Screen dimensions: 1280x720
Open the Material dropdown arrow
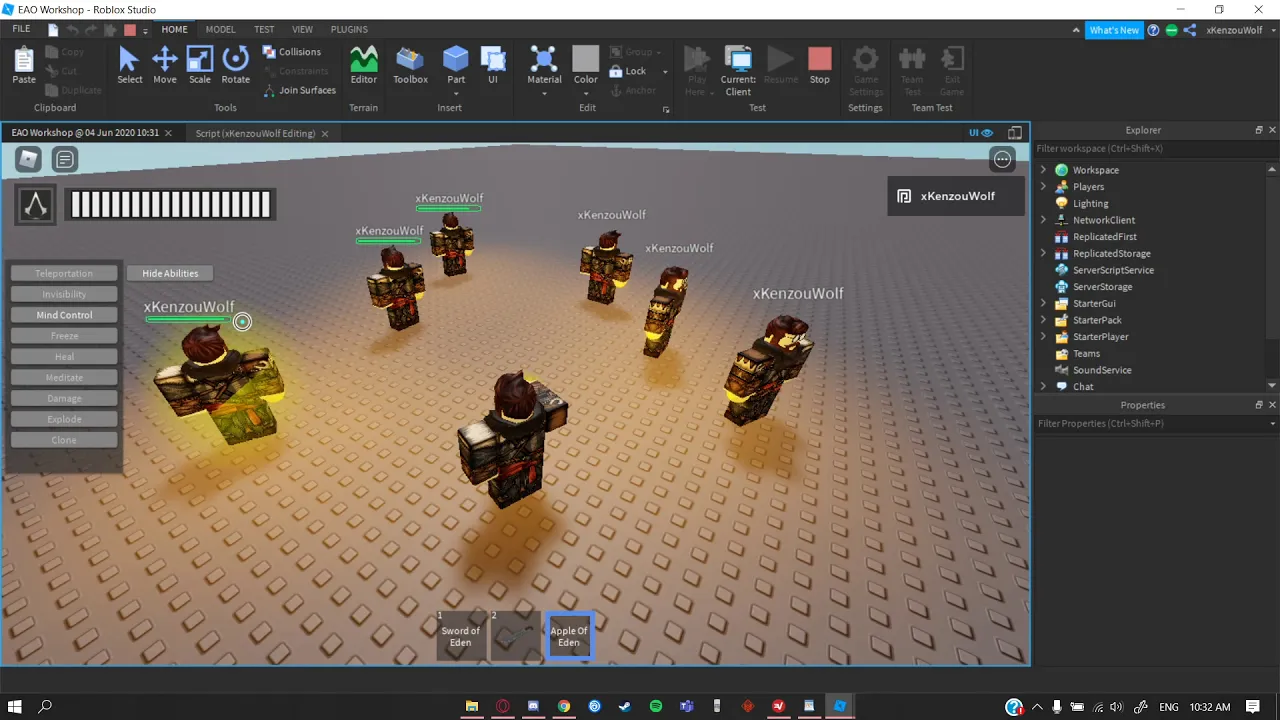coord(544,94)
